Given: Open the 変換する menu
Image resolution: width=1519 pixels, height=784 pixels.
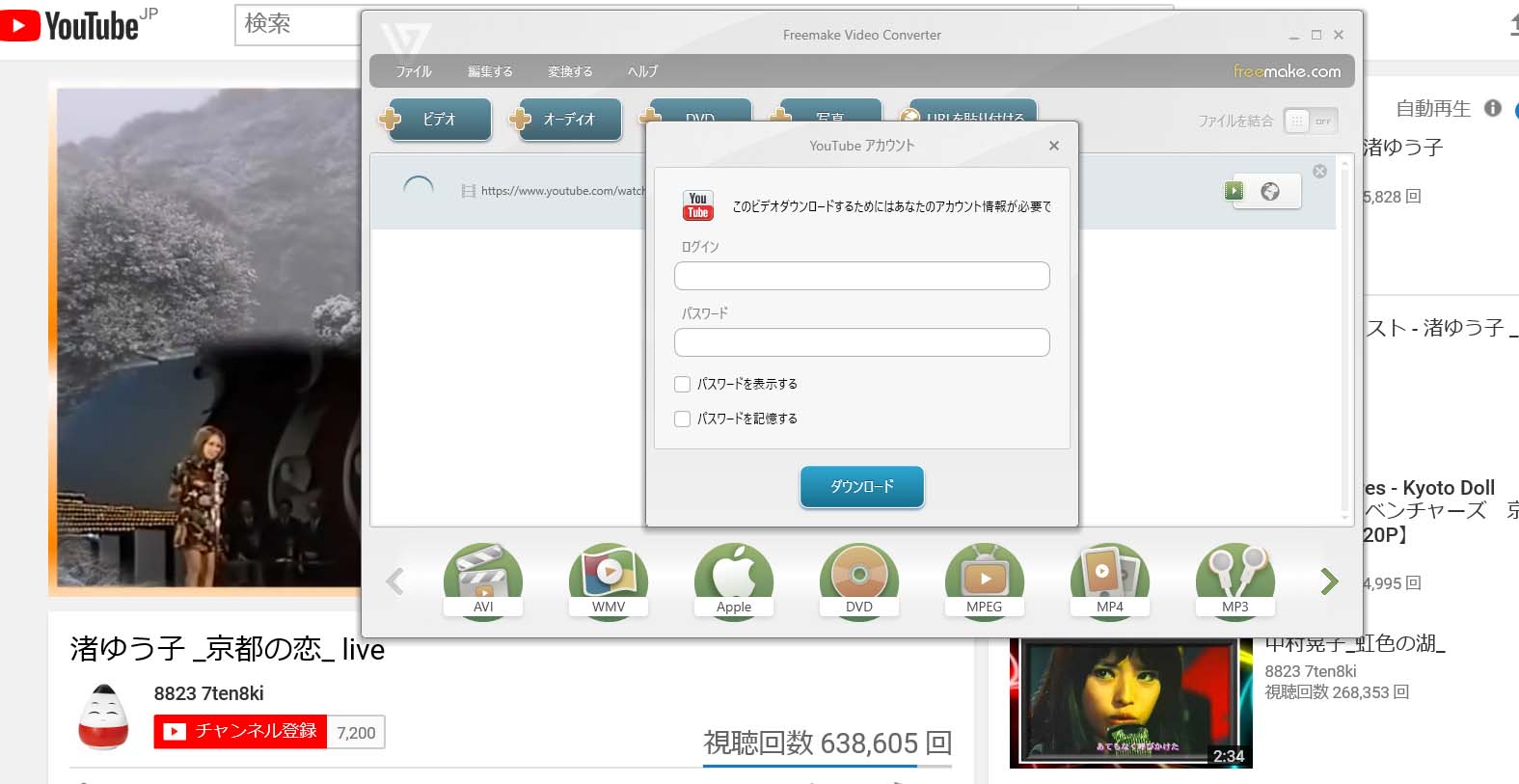Looking at the screenshot, I should point(570,71).
